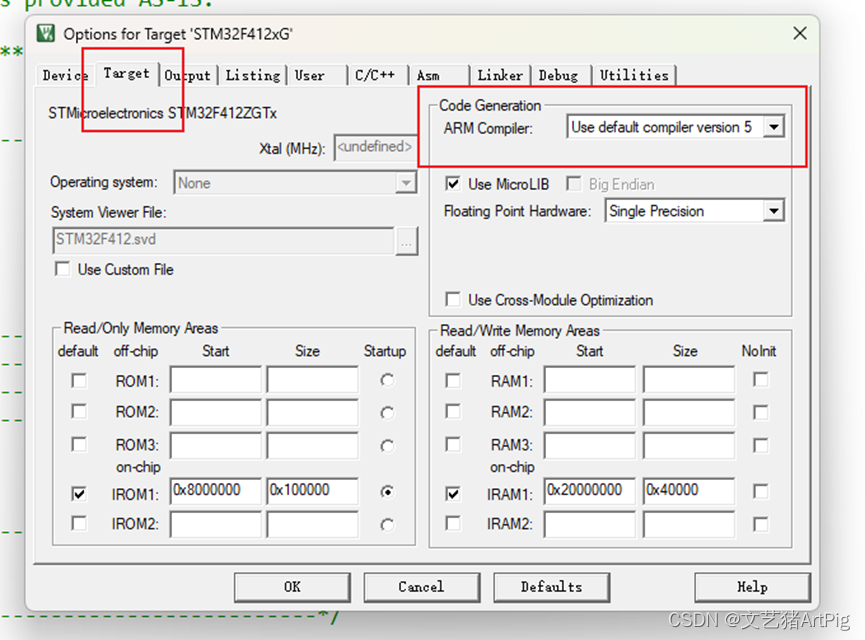Select the IROM2 Startup radio button
Image resolution: width=865 pixels, height=640 pixels.
pos(387,525)
